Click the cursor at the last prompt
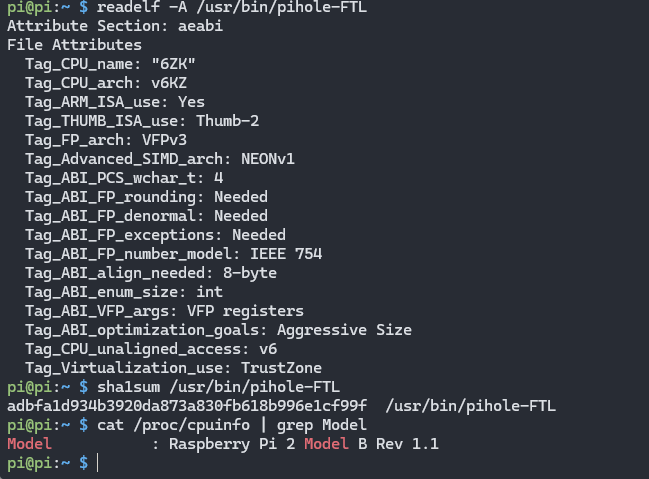The image size is (649, 479). coord(98,463)
